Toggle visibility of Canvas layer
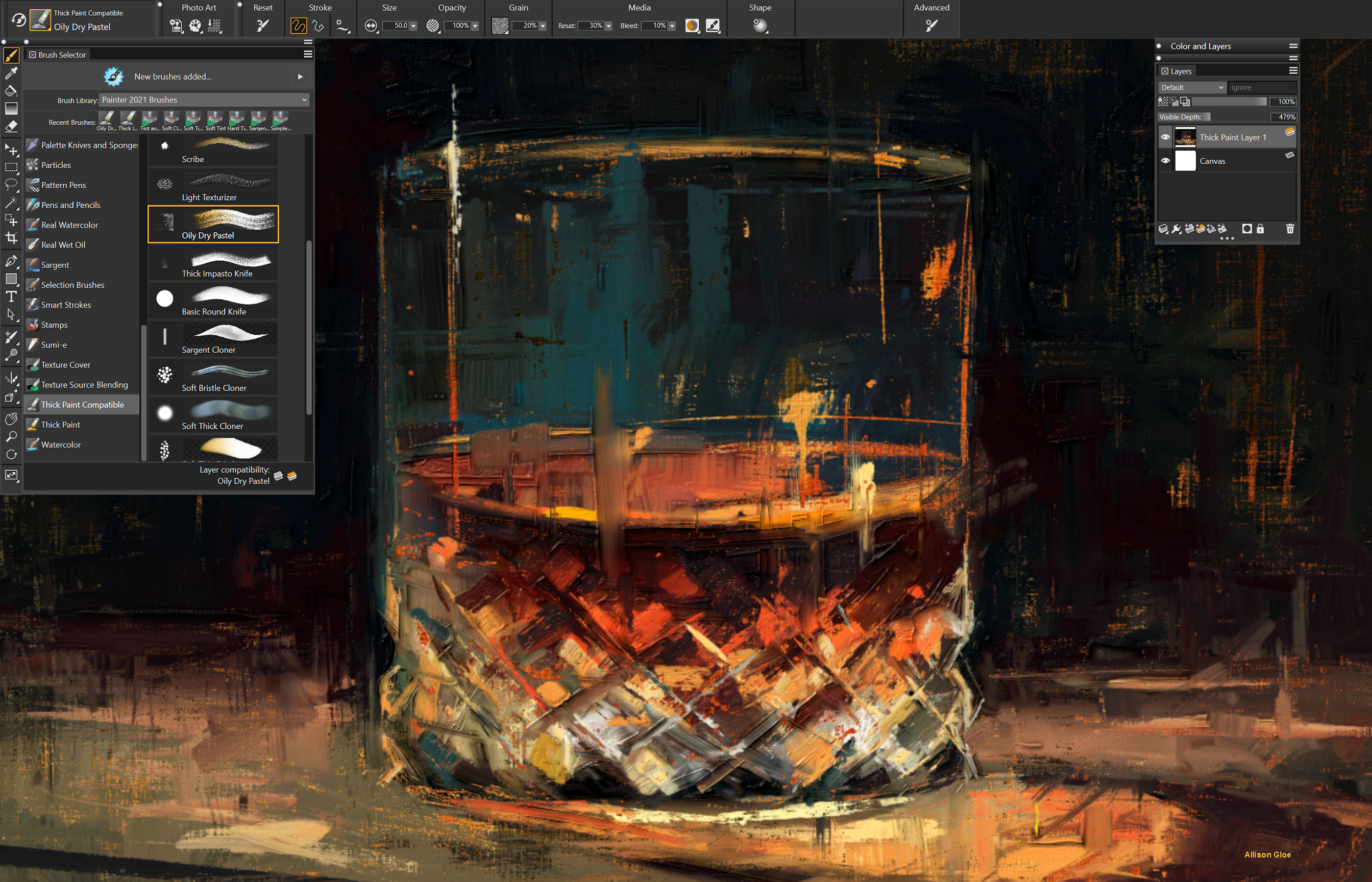Image resolution: width=1372 pixels, height=882 pixels. [x=1167, y=161]
